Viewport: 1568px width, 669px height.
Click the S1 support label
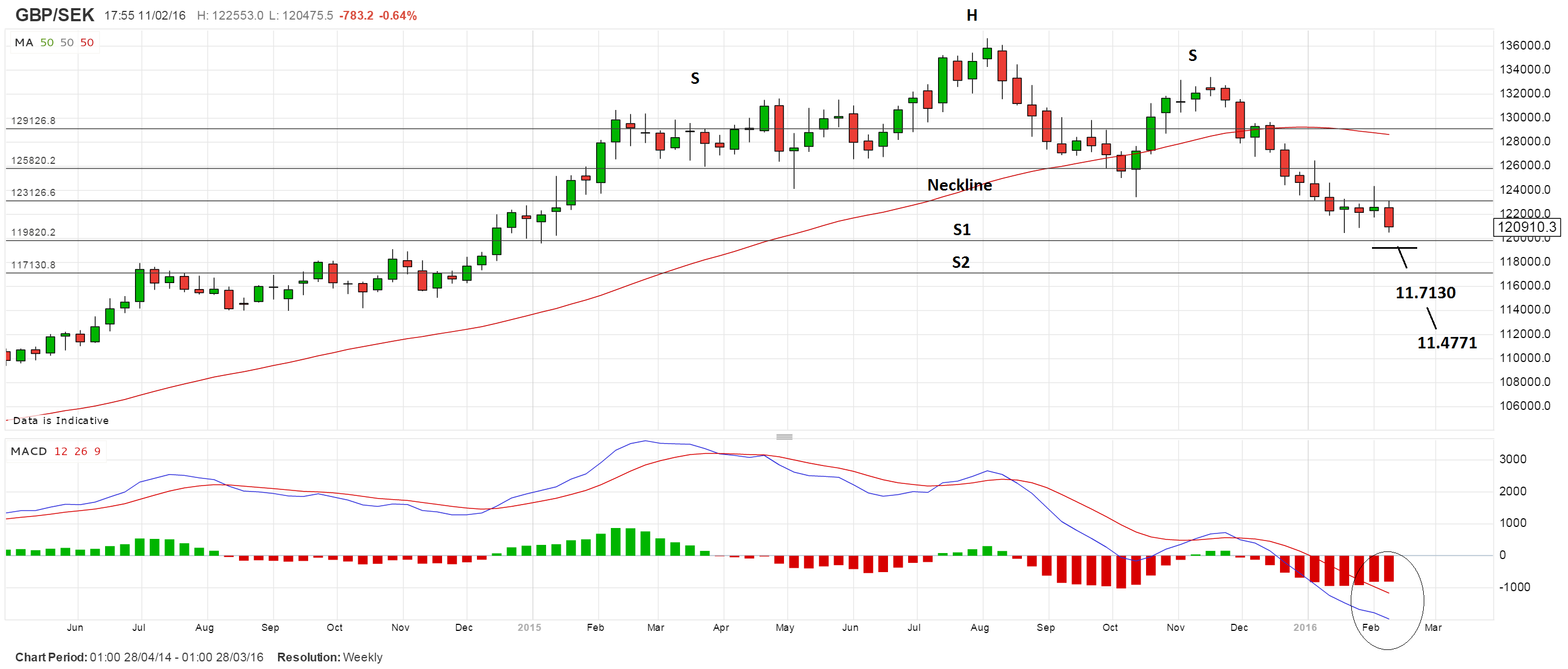point(961,230)
